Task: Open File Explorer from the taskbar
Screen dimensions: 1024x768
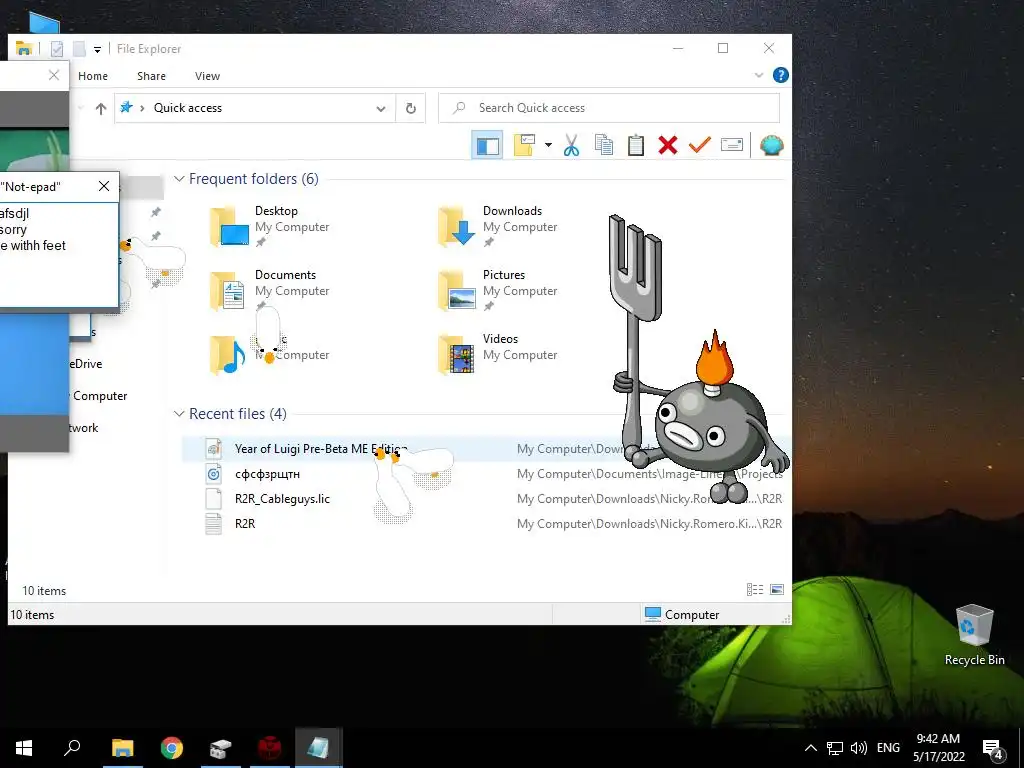Action: point(122,748)
